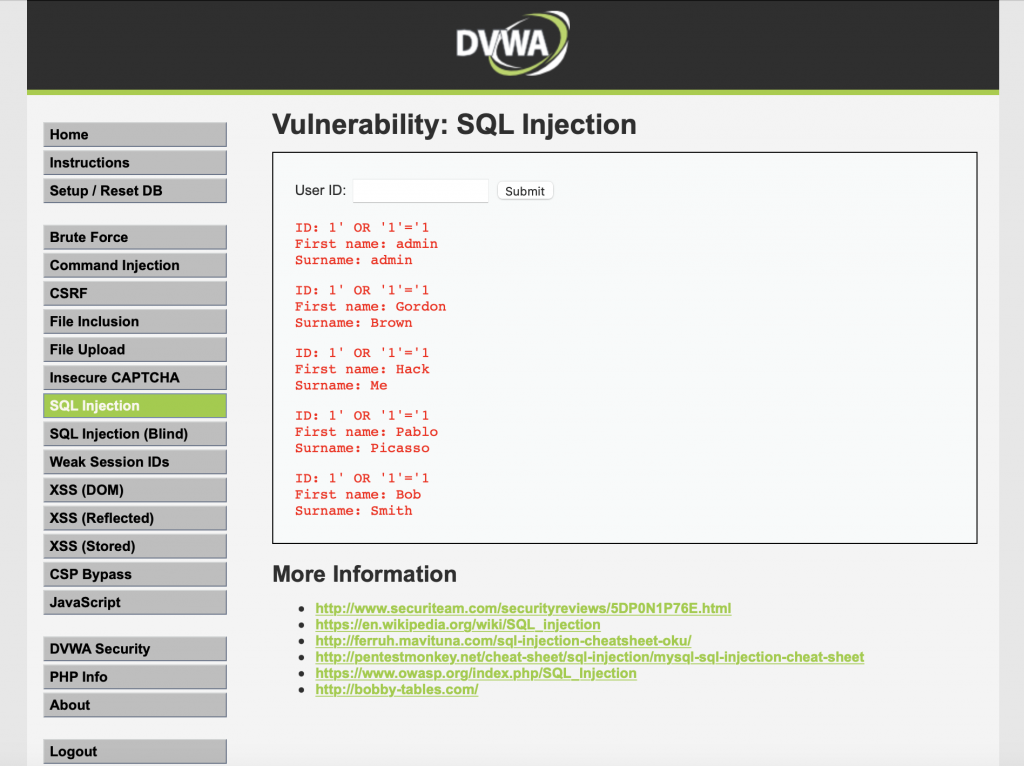Navigate to CSP Bypass
The width and height of the screenshot is (1024, 766).
pyautogui.click(x=135, y=574)
